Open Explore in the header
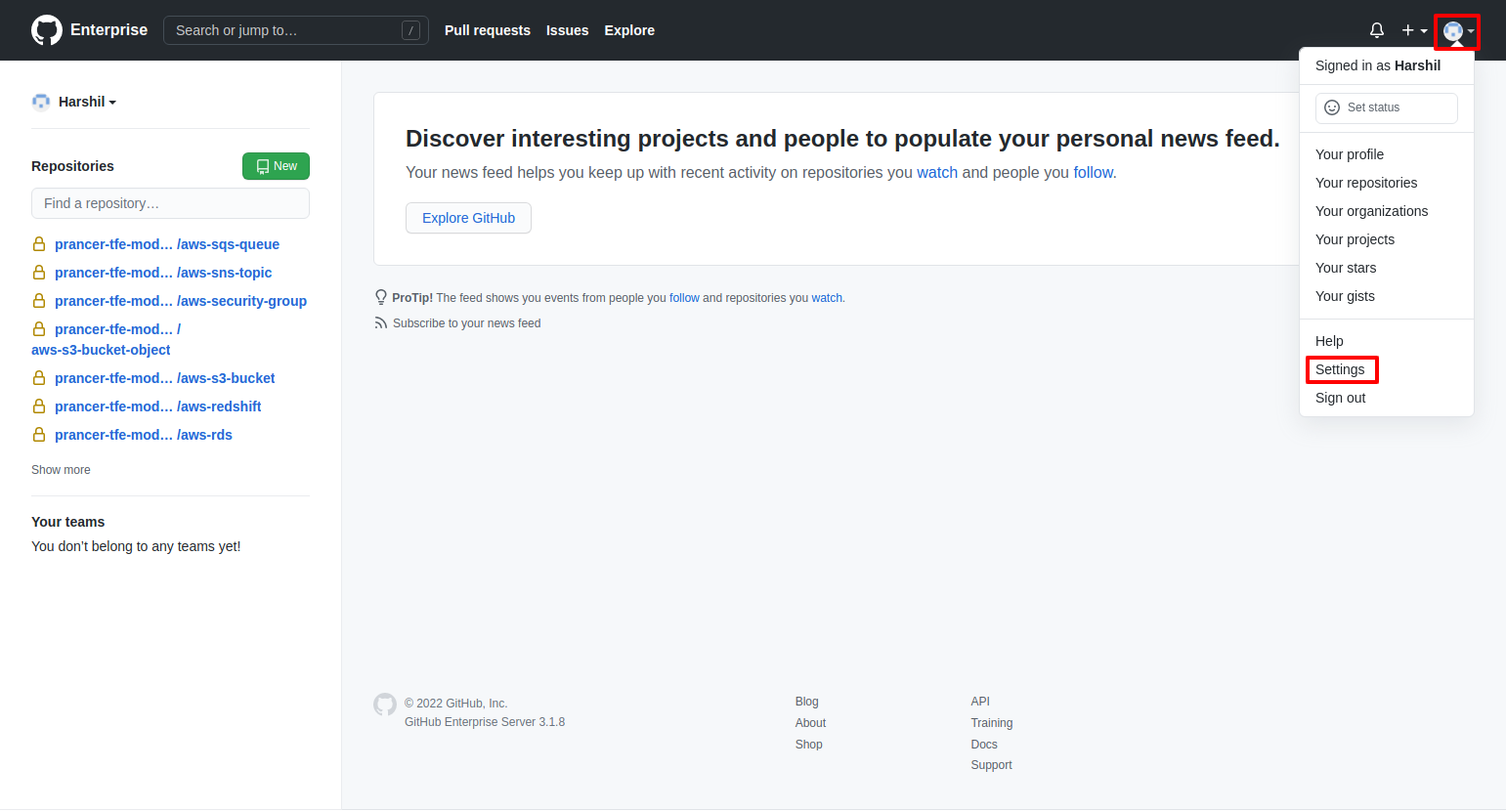1506x812 pixels. click(x=629, y=30)
